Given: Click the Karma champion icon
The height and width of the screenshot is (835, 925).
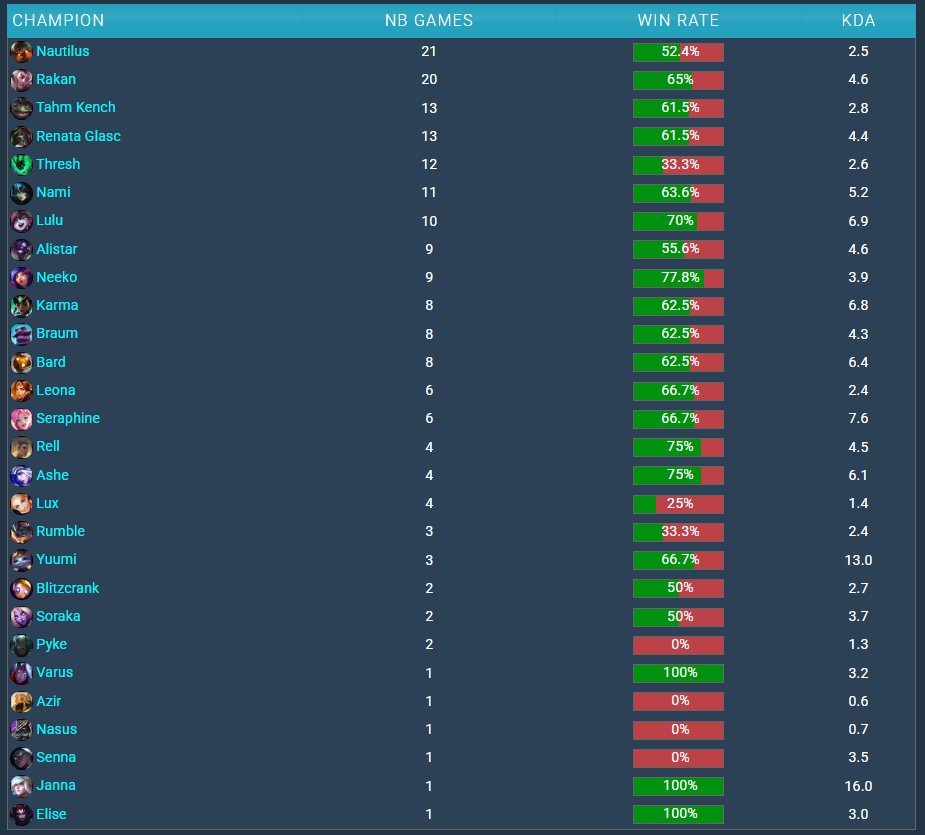Looking at the screenshot, I should pyautogui.click(x=21, y=306).
